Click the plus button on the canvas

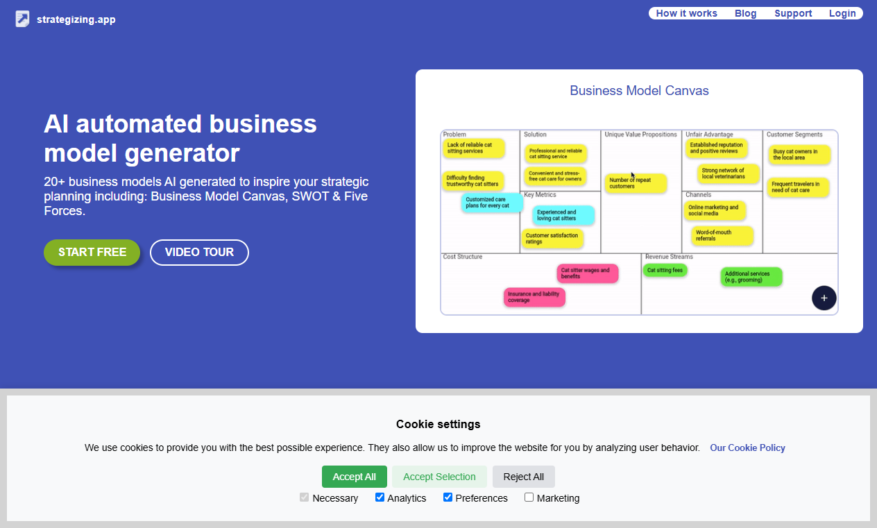pos(824,298)
